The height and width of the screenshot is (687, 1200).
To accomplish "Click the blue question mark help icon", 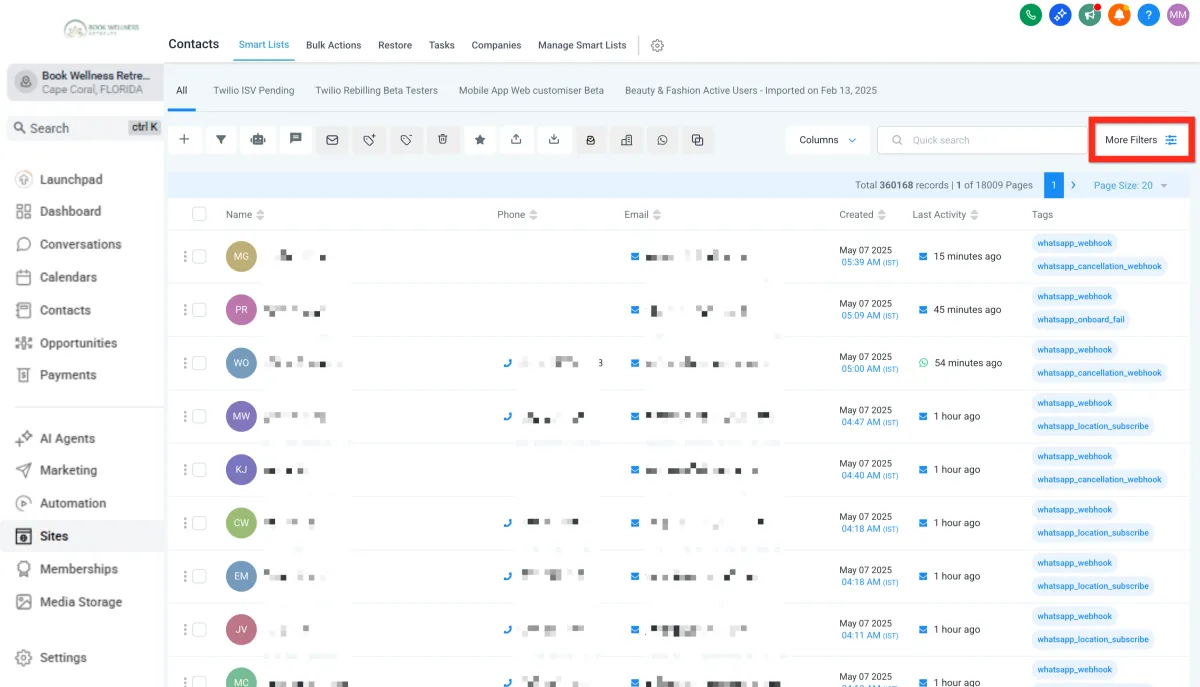I will (1149, 15).
